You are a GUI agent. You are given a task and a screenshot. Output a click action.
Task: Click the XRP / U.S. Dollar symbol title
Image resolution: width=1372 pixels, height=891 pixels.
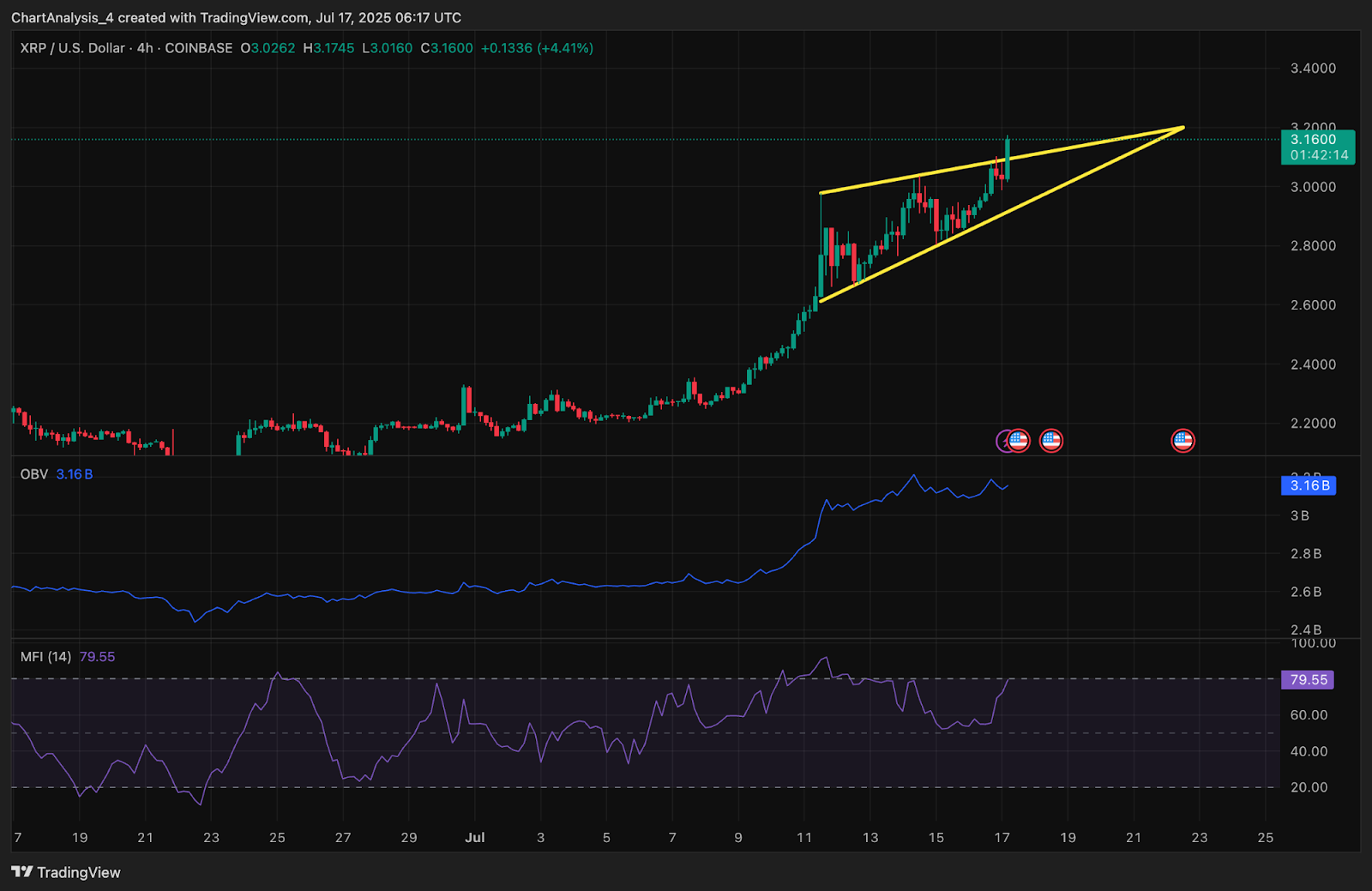[x=73, y=48]
